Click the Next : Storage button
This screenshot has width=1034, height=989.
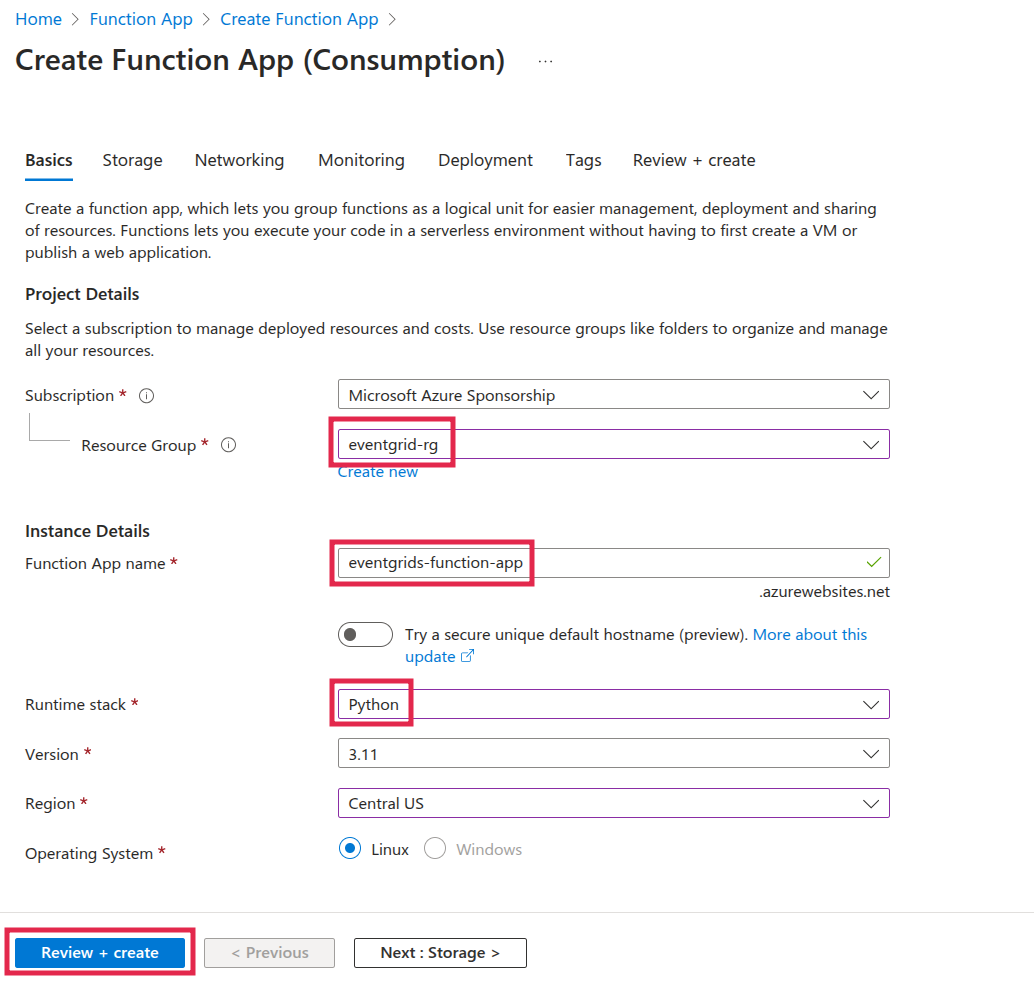(440, 953)
